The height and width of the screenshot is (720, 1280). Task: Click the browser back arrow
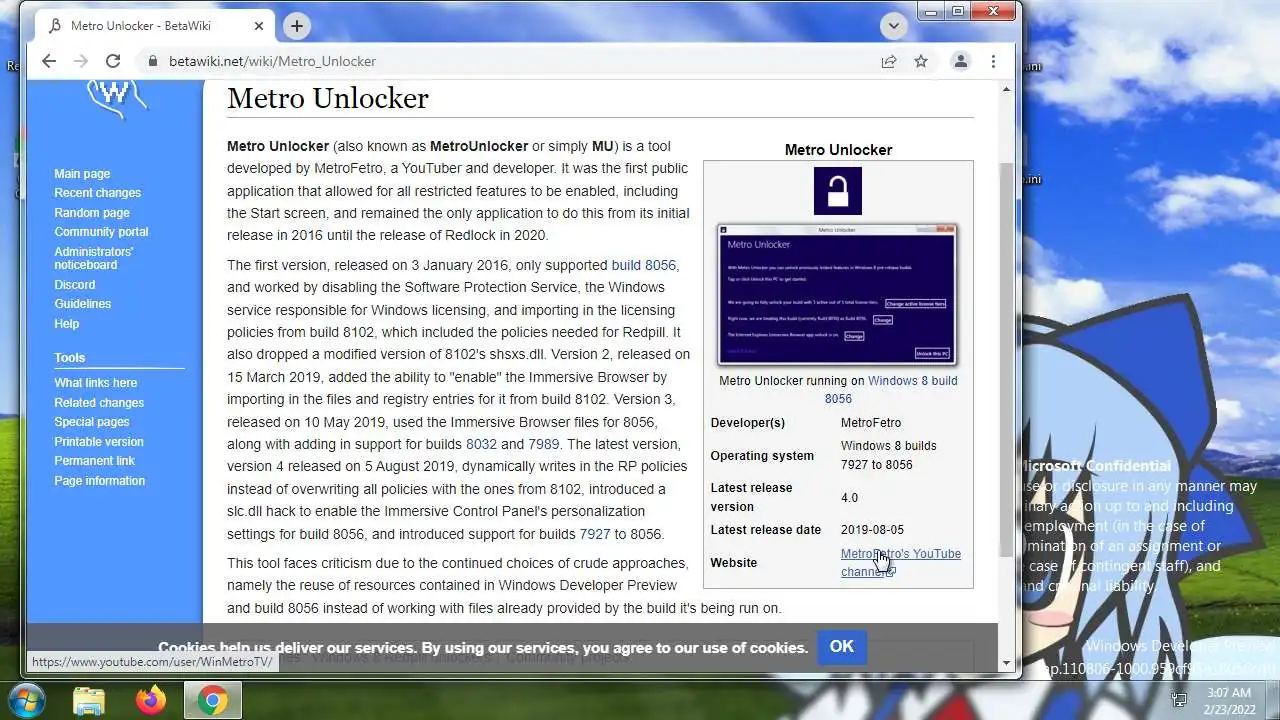pyautogui.click(x=49, y=61)
